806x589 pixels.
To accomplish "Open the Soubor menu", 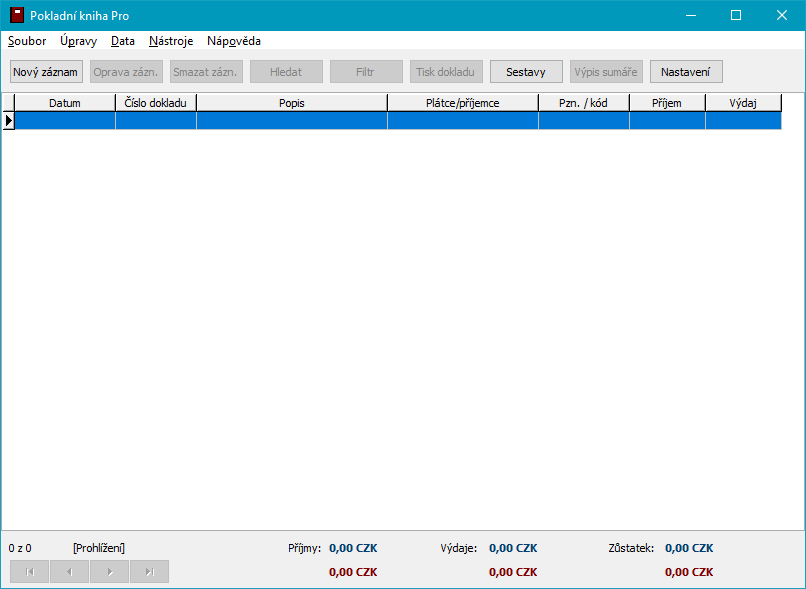I will tap(27, 41).
